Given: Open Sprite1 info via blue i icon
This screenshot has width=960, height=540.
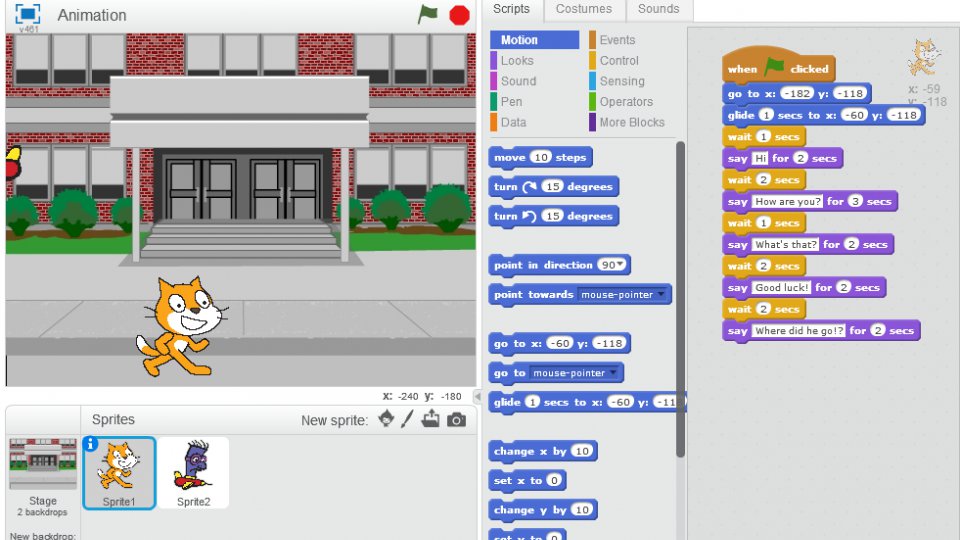Looking at the screenshot, I should pos(89,444).
